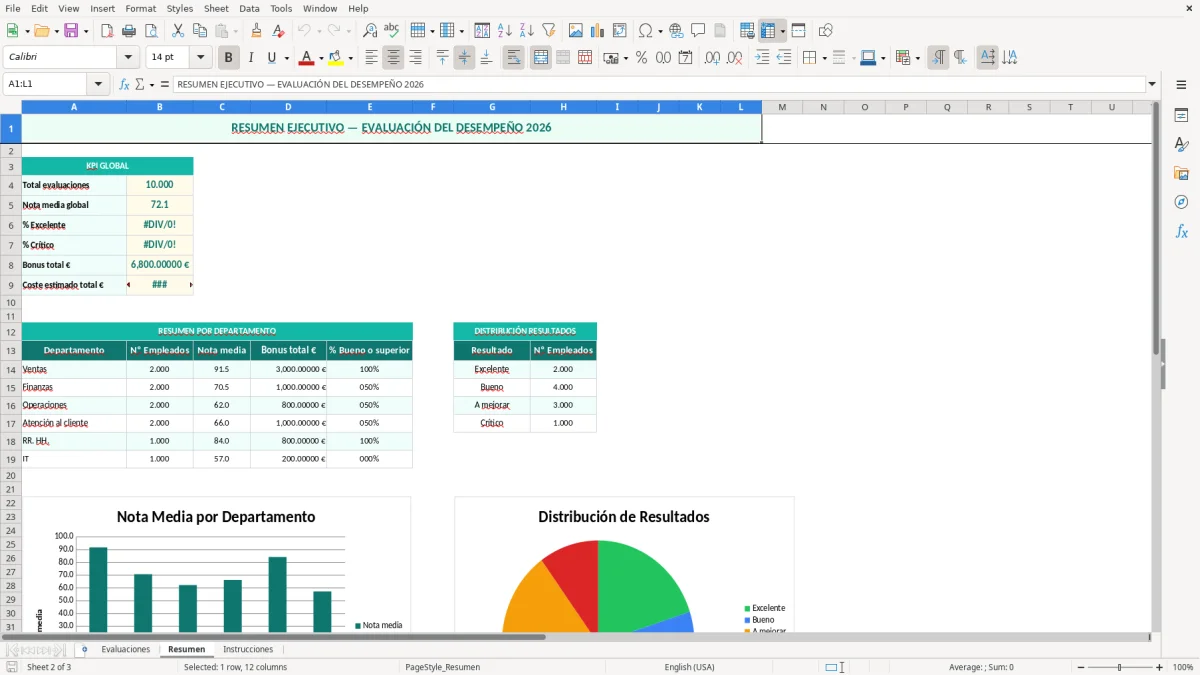
Task: Toggle Center Horizontally alignment
Action: tap(393, 58)
